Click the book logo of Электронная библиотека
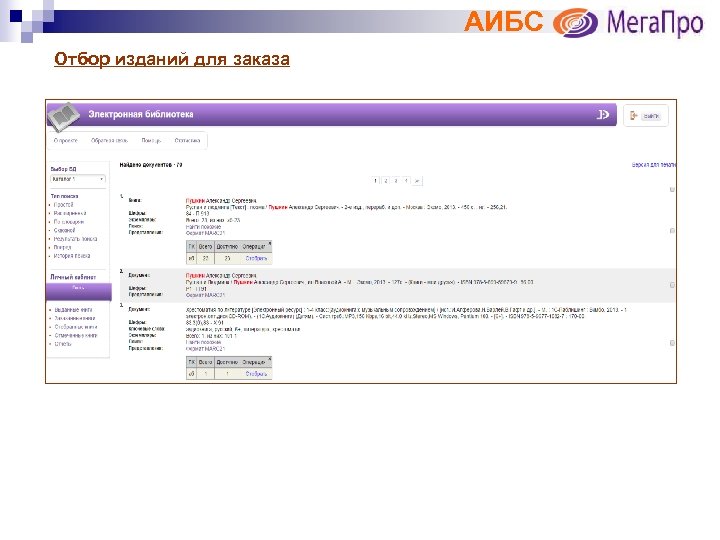Image resolution: width=720 pixels, height=540 pixels. pyautogui.click(x=64, y=115)
